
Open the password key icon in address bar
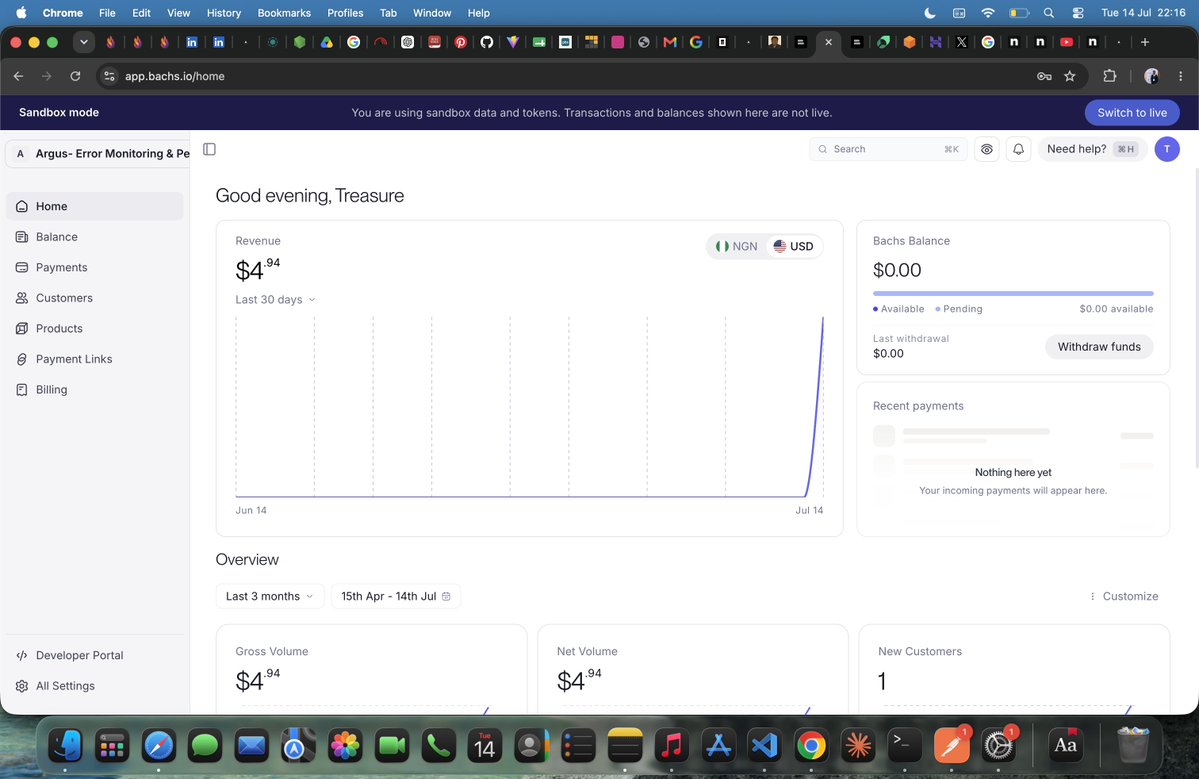(1044, 76)
